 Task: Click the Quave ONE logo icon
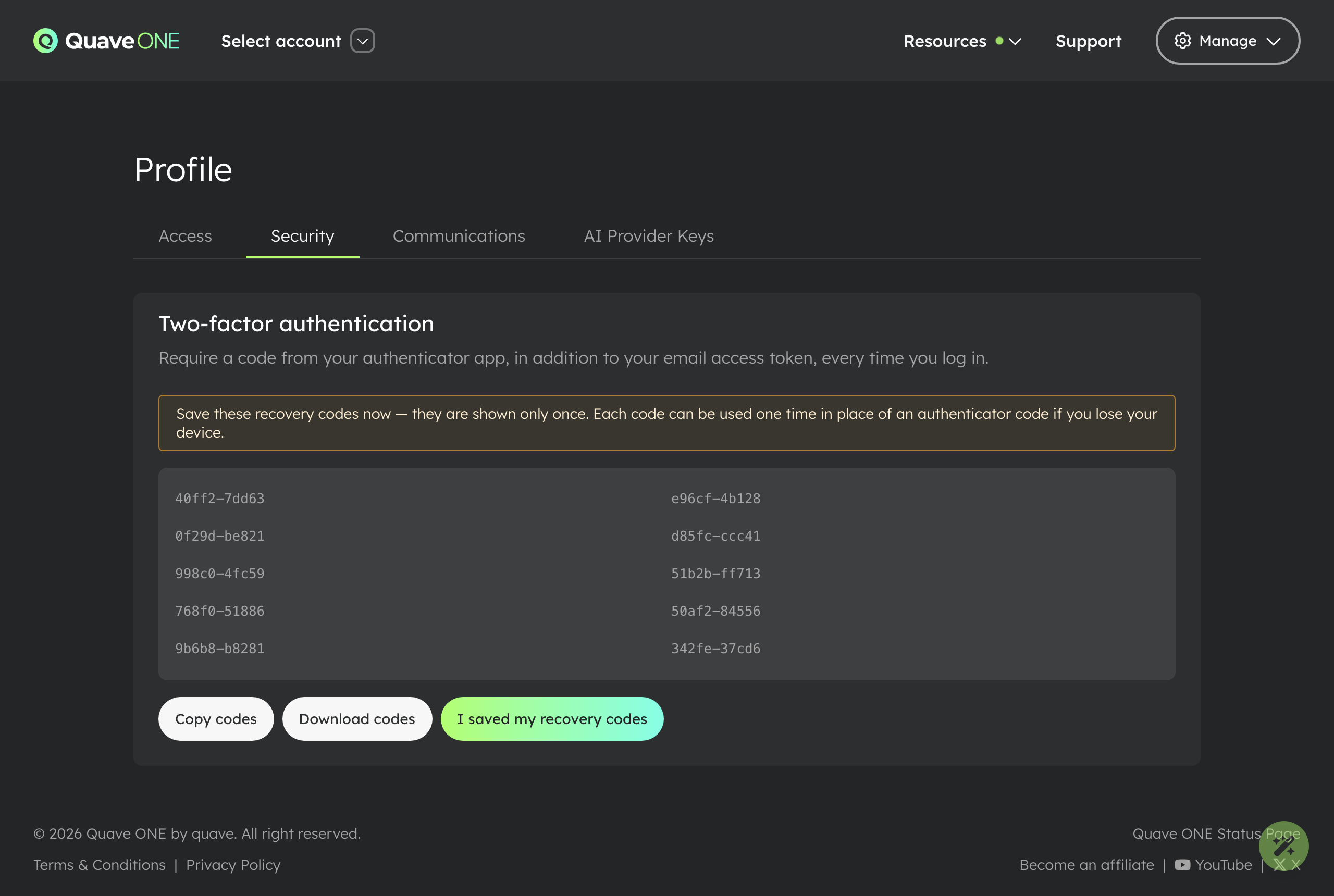(45, 41)
